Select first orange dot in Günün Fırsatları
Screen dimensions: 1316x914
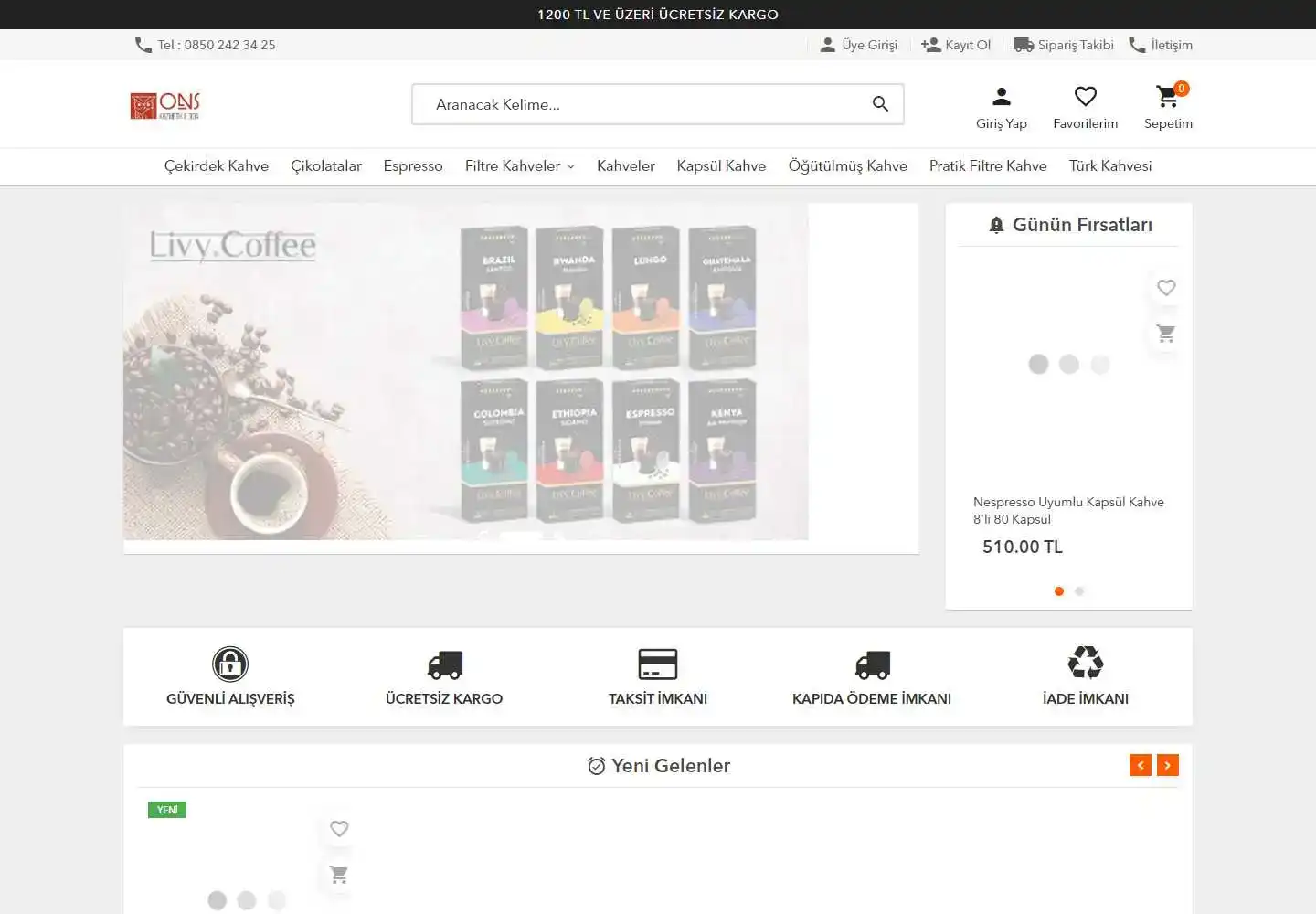[x=1059, y=591]
